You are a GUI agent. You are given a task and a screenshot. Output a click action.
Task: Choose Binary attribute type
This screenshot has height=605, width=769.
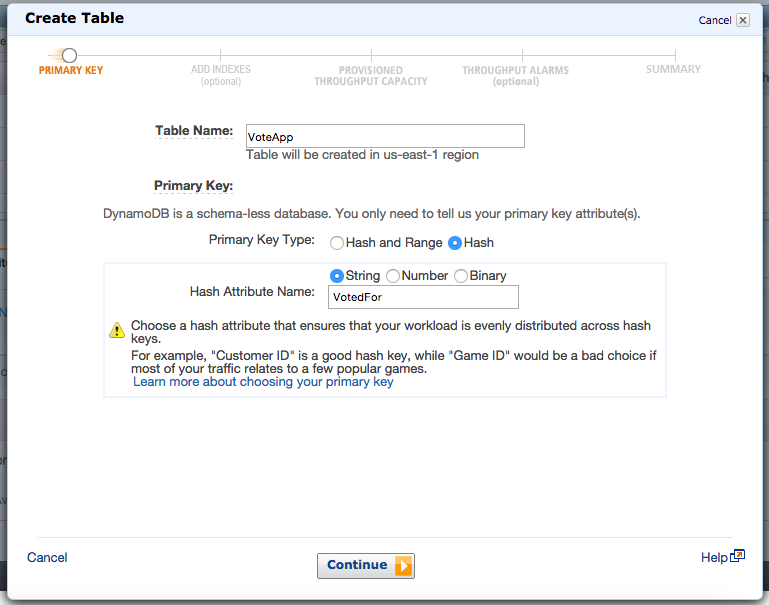point(461,276)
